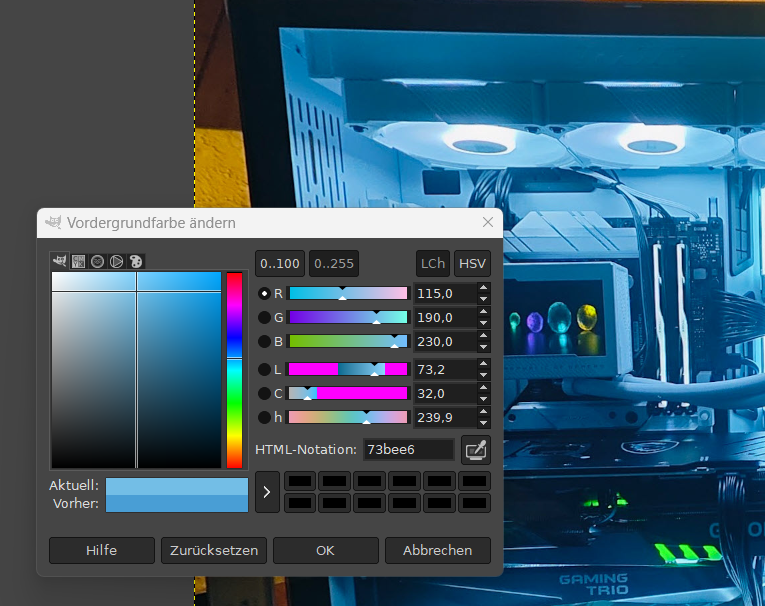Decrease the R value with down arrow
This screenshot has height=606, width=765.
(483, 299)
